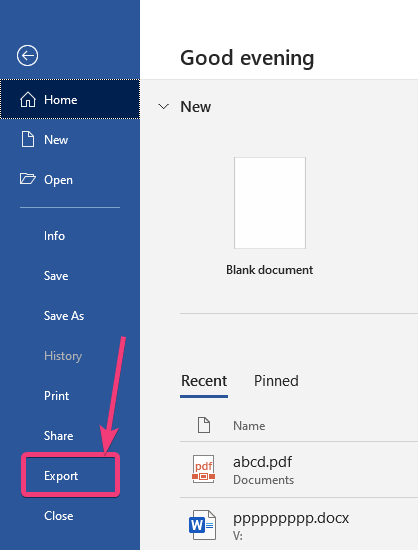Viewport: 418px width, 550px height.
Task: Choose Save As in the sidebar
Action: (64, 316)
